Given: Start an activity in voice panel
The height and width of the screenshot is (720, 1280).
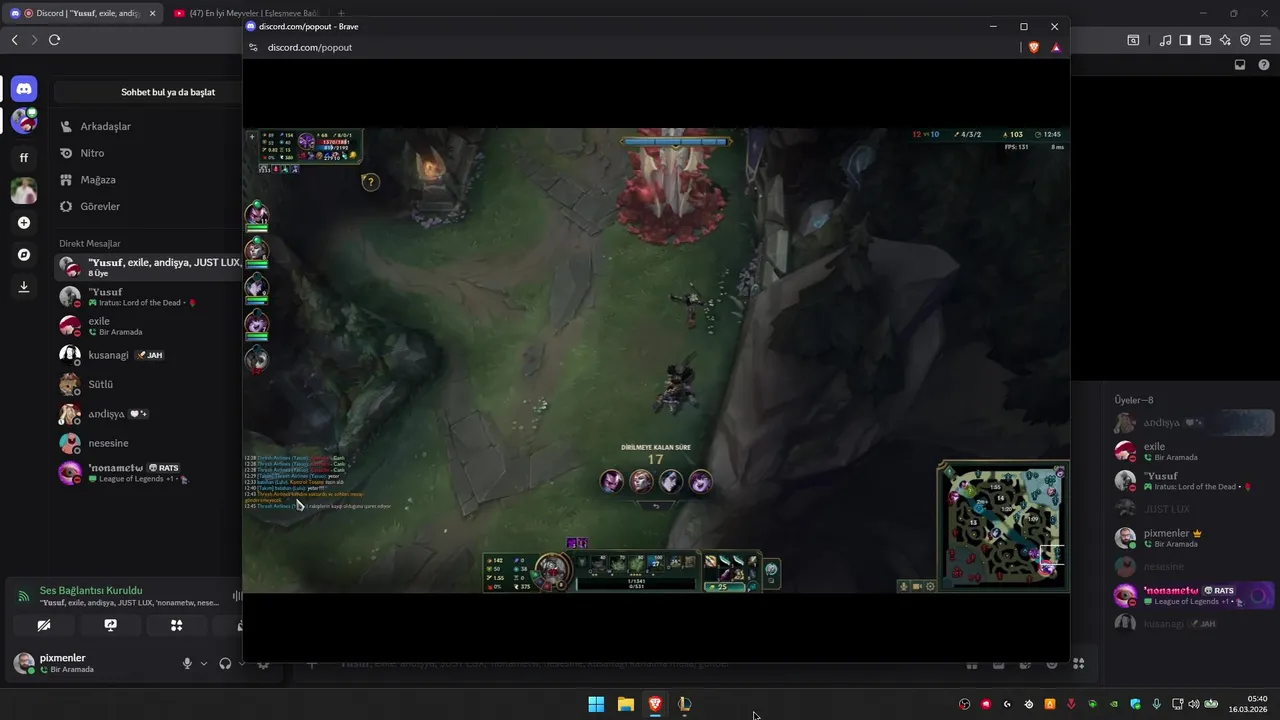Looking at the screenshot, I should coord(176,625).
